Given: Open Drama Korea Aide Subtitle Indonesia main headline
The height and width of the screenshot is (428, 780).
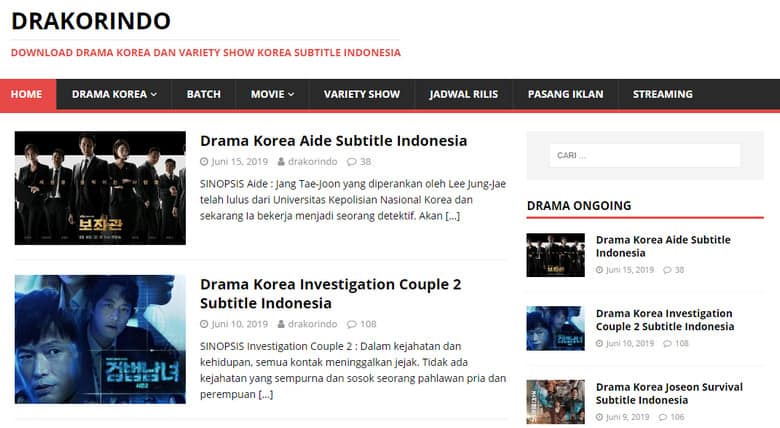Looking at the screenshot, I should click(x=333, y=141).
